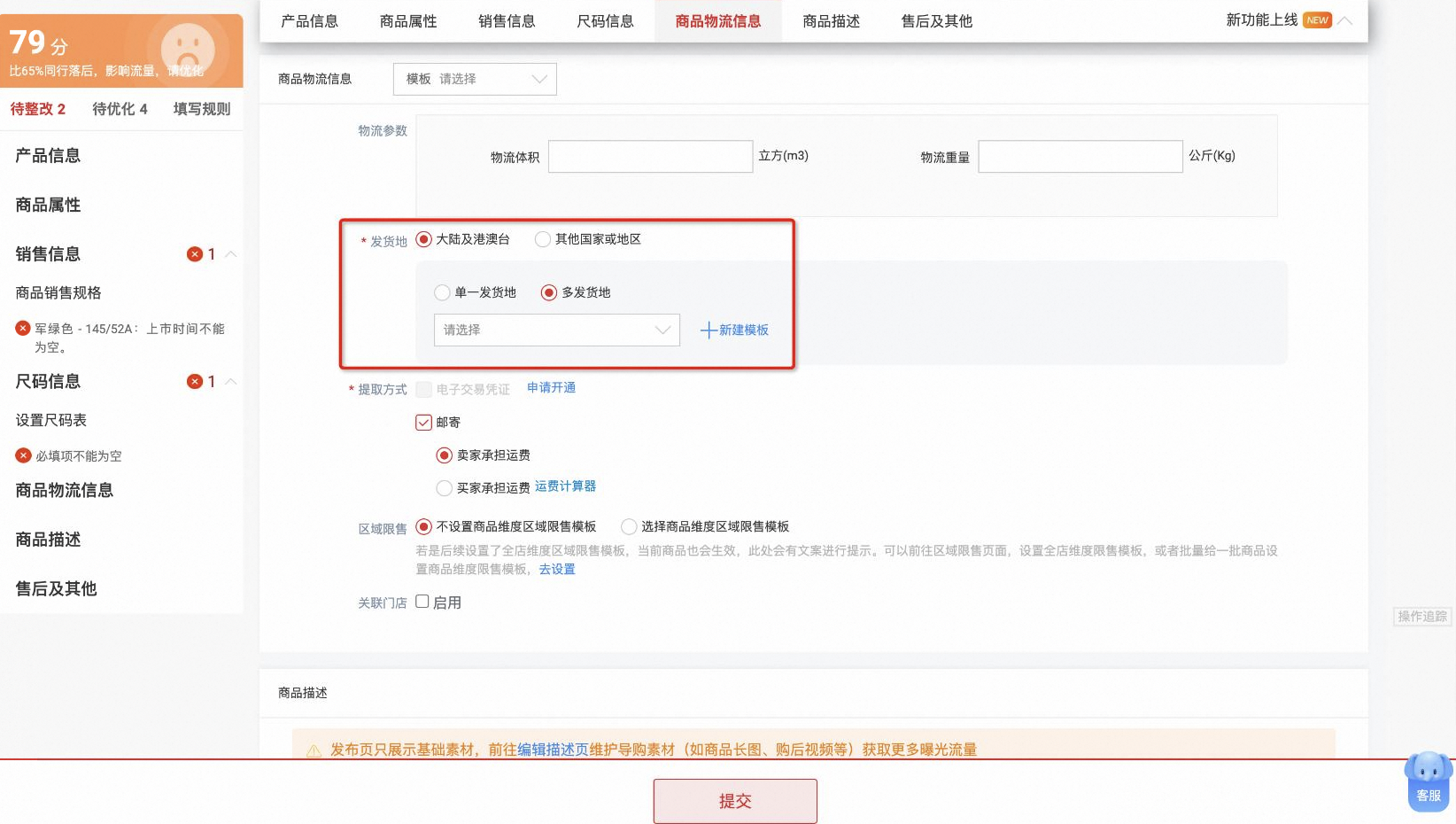Open the 运费计算器 link
The height and width of the screenshot is (824, 1456).
pyautogui.click(x=565, y=486)
